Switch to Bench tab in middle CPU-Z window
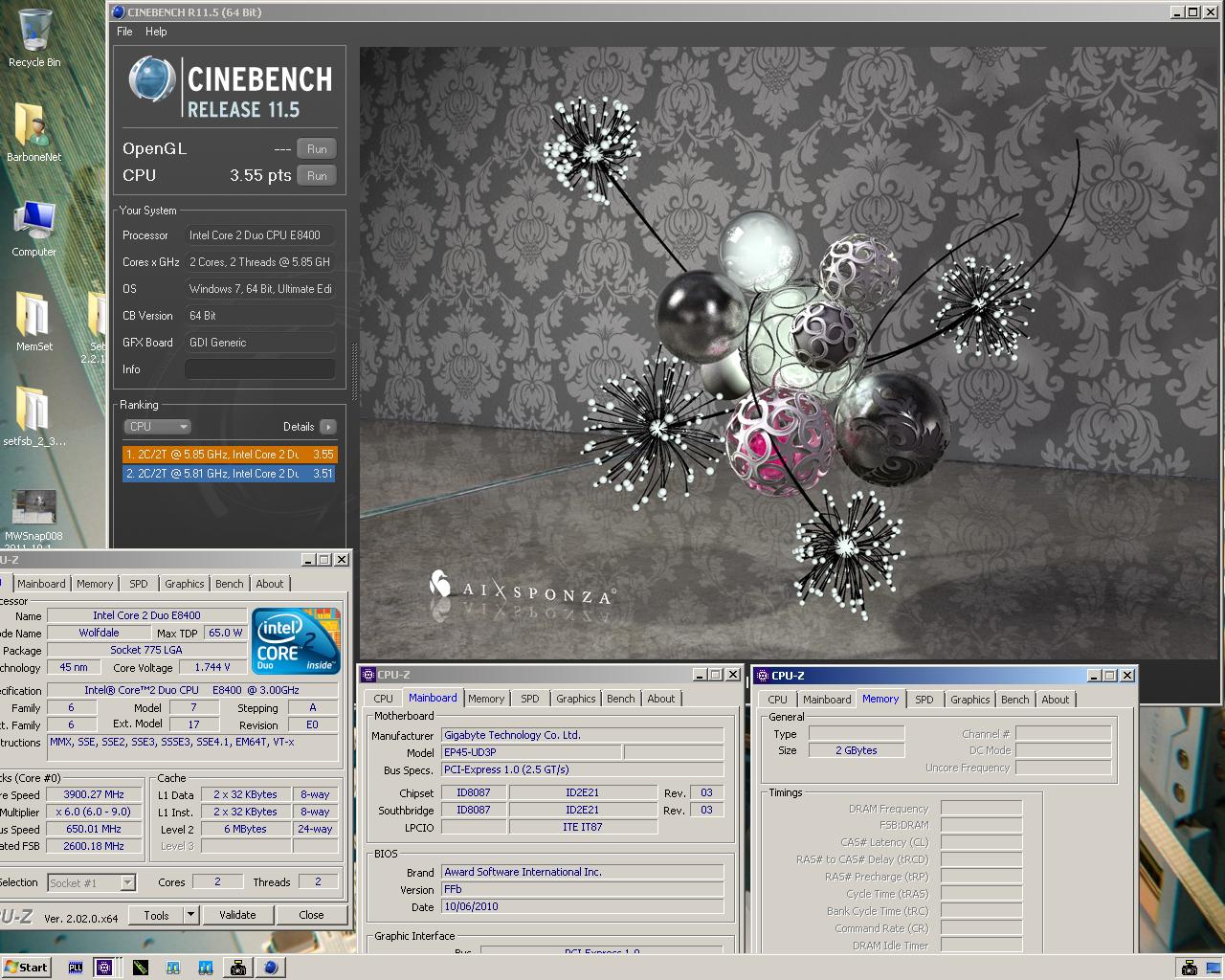The height and width of the screenshot is (980, 1225). tap(620, 699)
